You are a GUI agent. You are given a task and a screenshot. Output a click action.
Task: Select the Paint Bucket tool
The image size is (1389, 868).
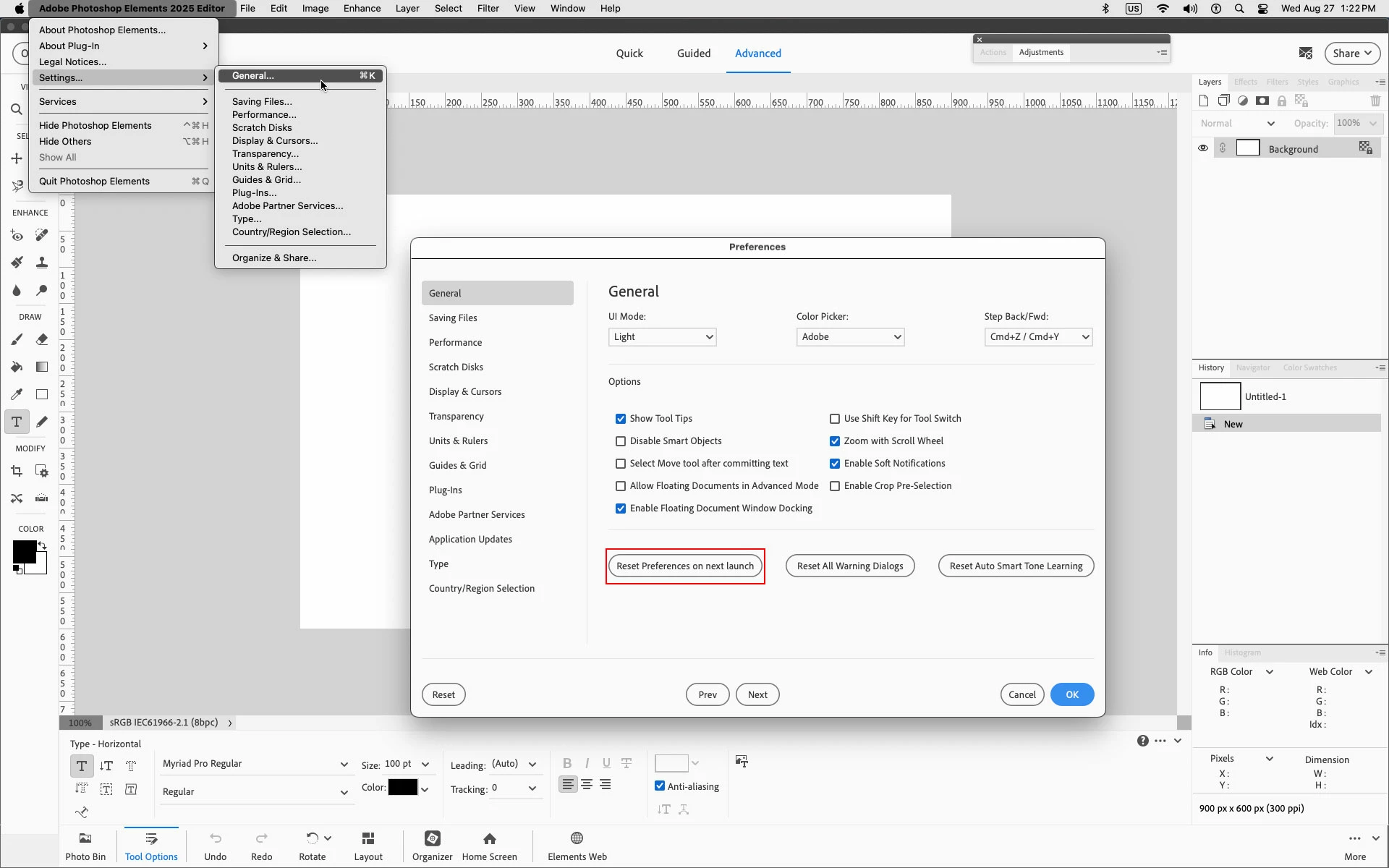pos(17,367)
